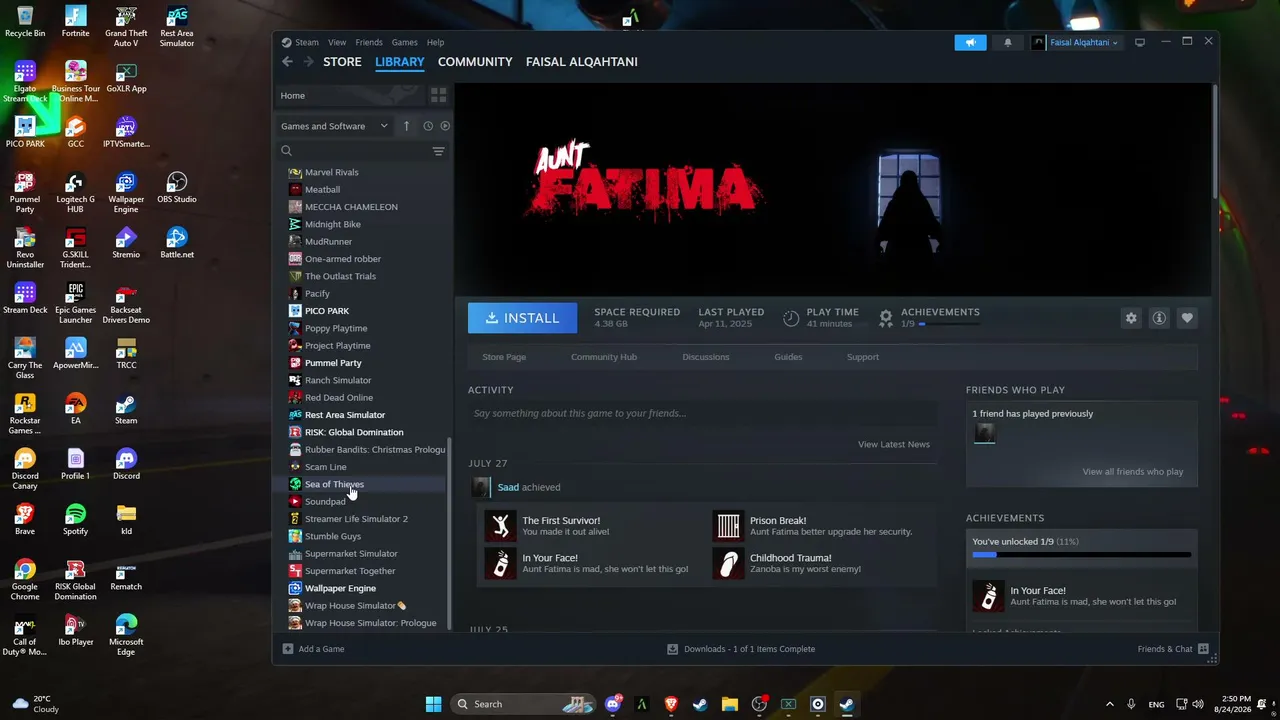
Task: Open Discord from the taskbar
Action: pyautogui.click(x=613, y=704)
